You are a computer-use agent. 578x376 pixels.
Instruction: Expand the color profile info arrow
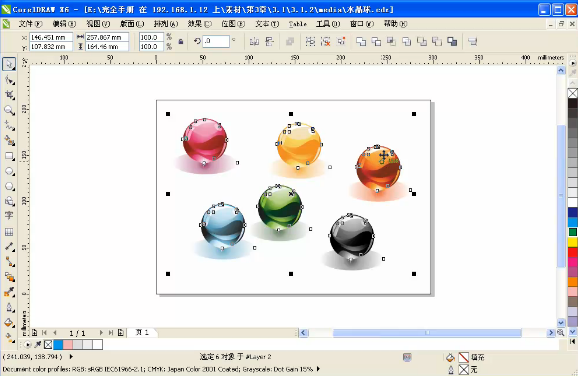(x=318, y=369)
